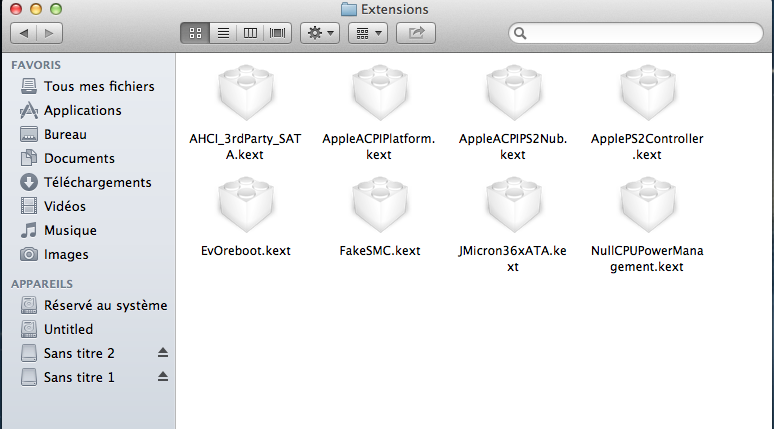Open Musique in the sidebar
This screenshot has width=774, height=429.
coord(88,231)
